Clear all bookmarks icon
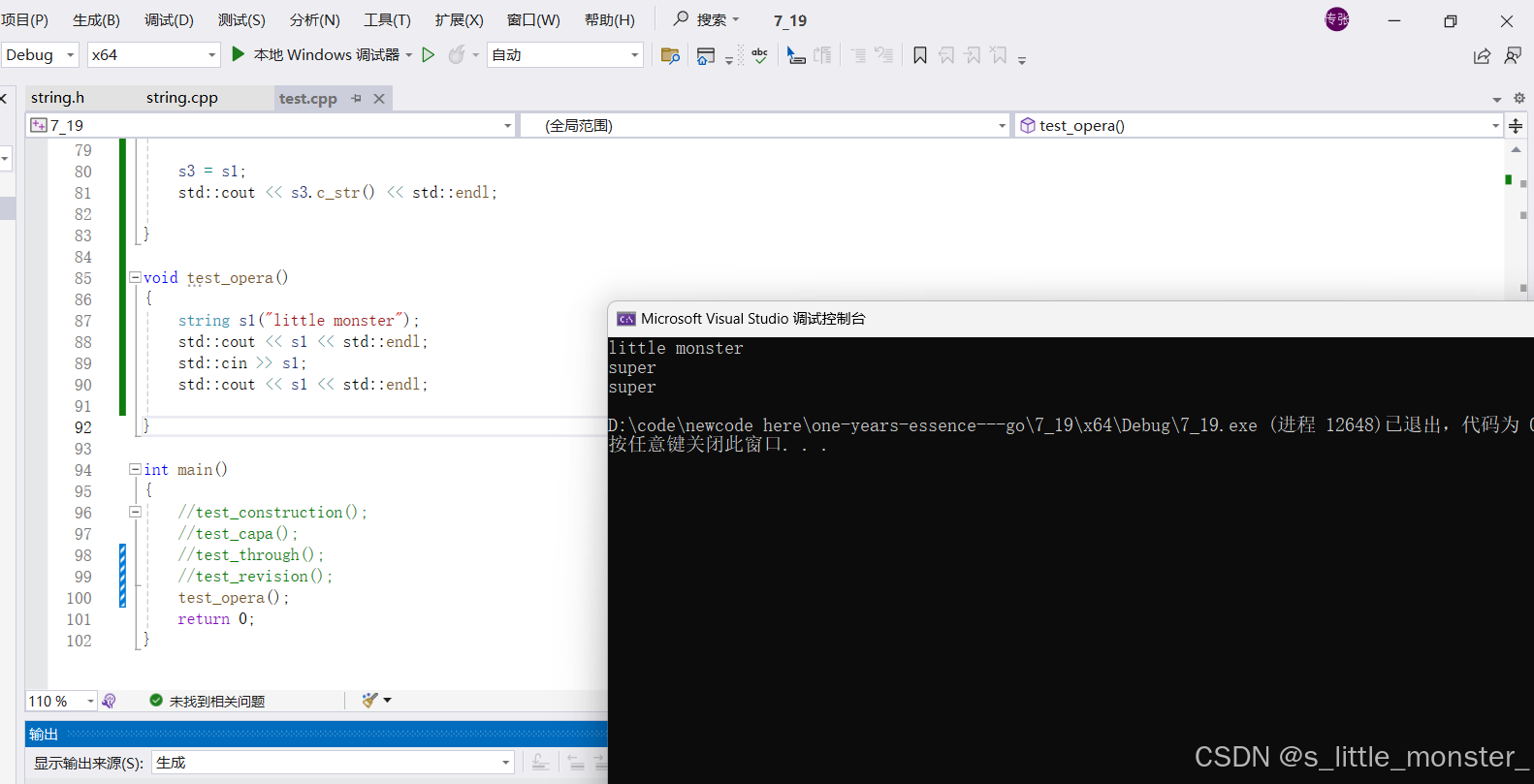Viewport: 1534px width, 784px height. tap(999, 55)
